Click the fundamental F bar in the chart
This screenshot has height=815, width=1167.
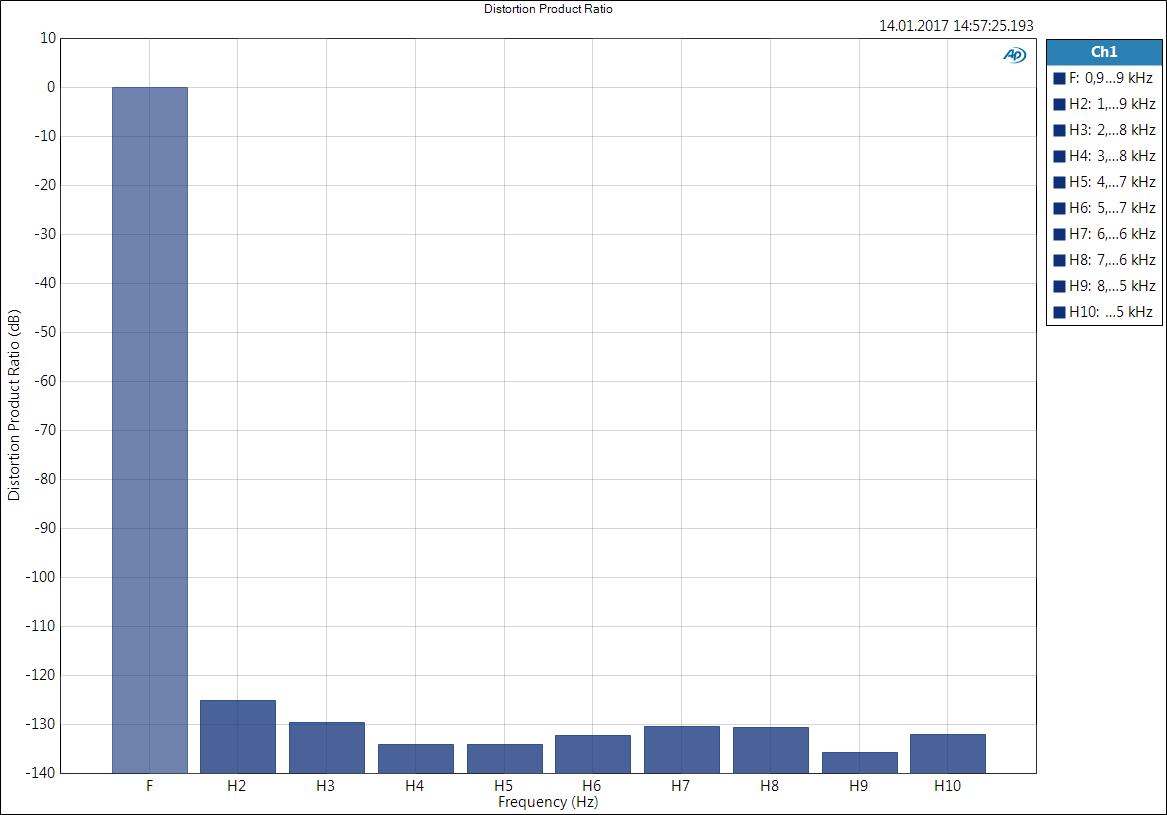point(150,430)
